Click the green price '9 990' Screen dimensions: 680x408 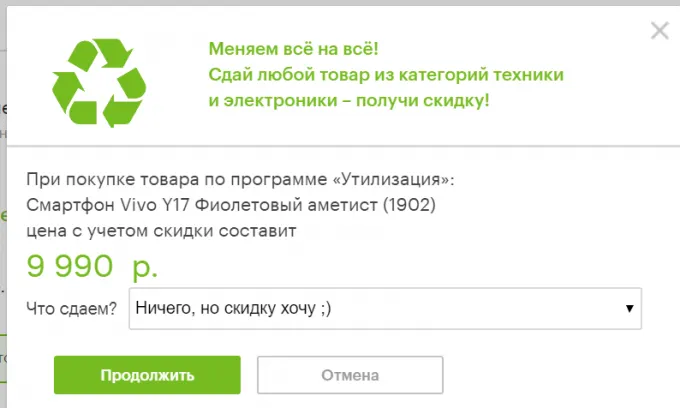pos(69,266)
